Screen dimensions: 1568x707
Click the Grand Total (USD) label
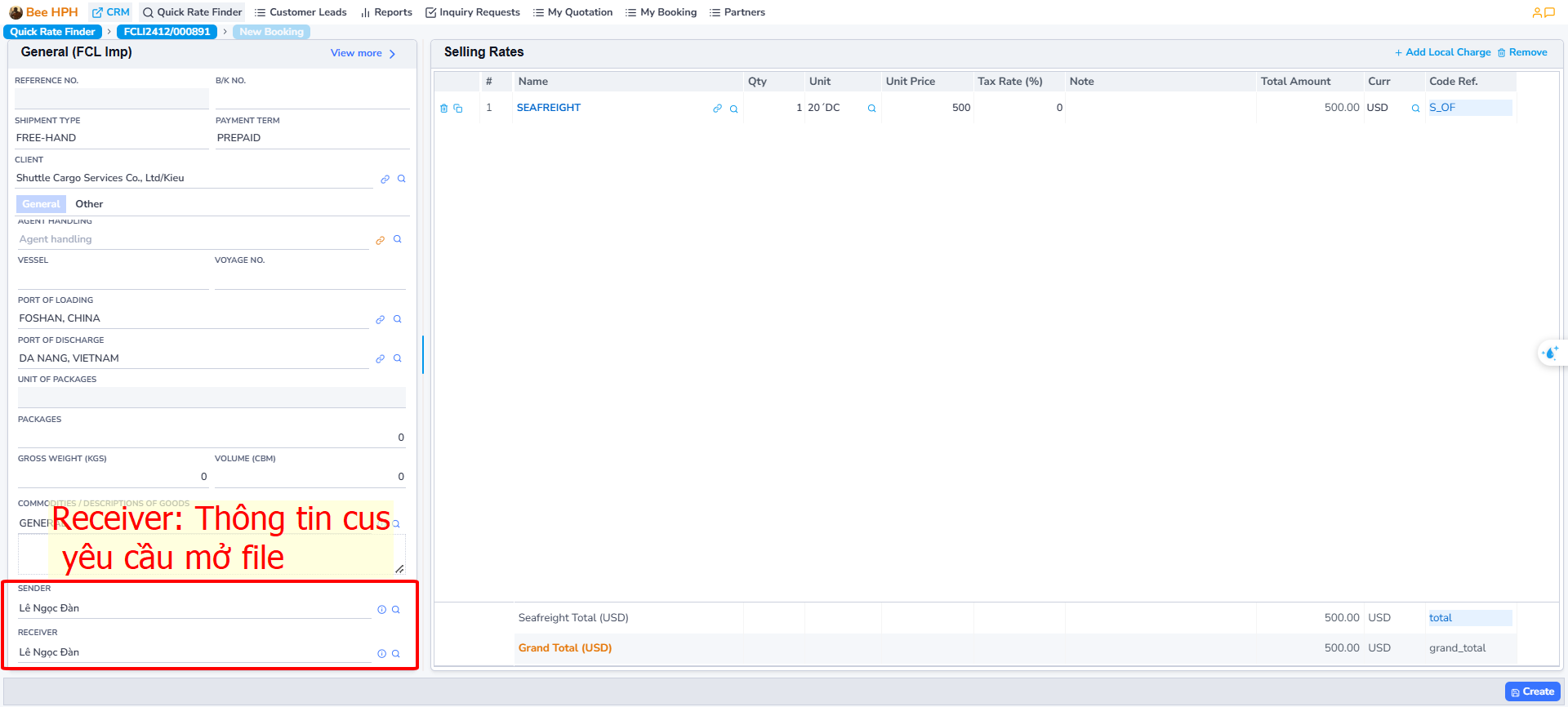coord(565,648)
